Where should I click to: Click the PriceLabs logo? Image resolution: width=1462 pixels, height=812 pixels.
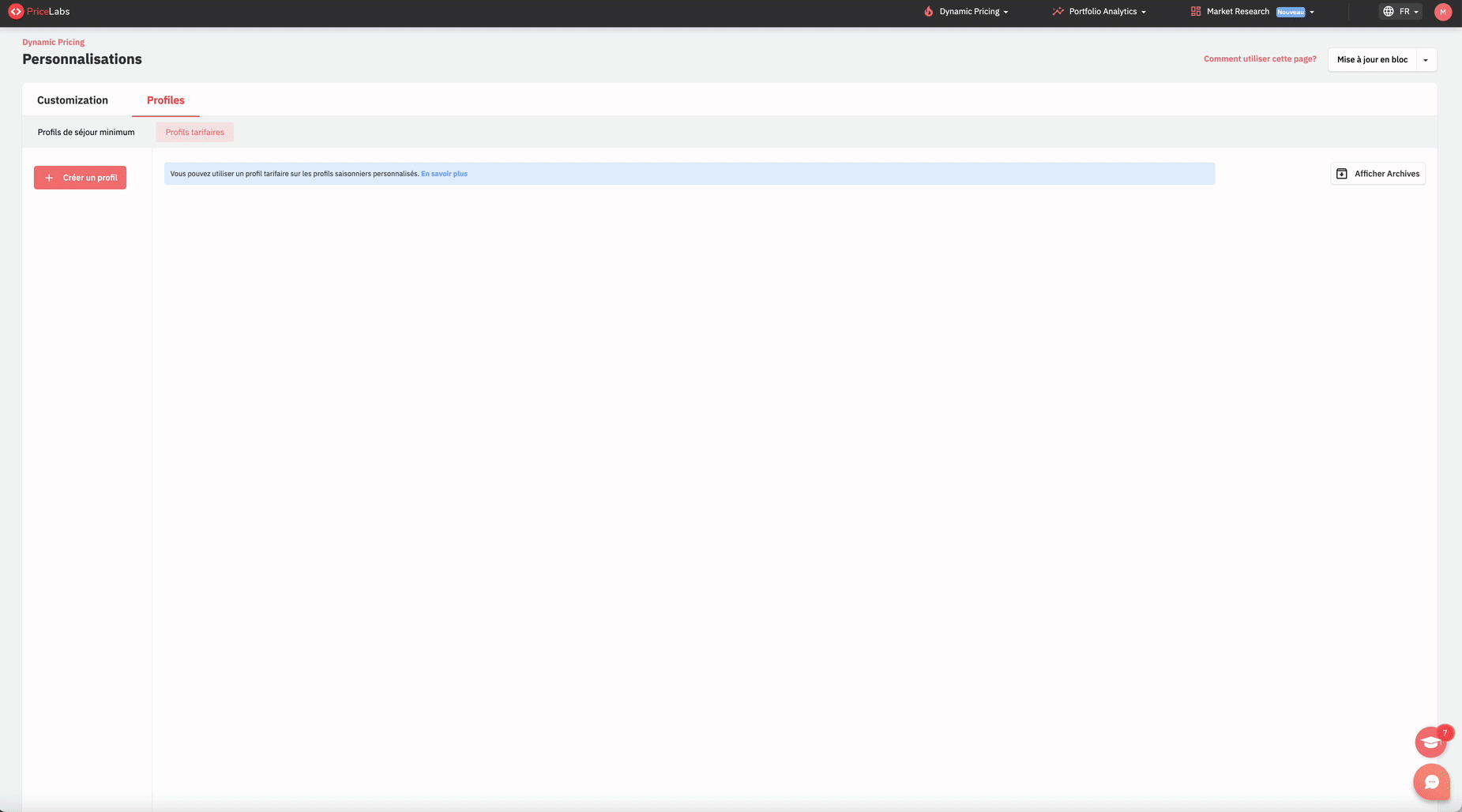[39, 12]
